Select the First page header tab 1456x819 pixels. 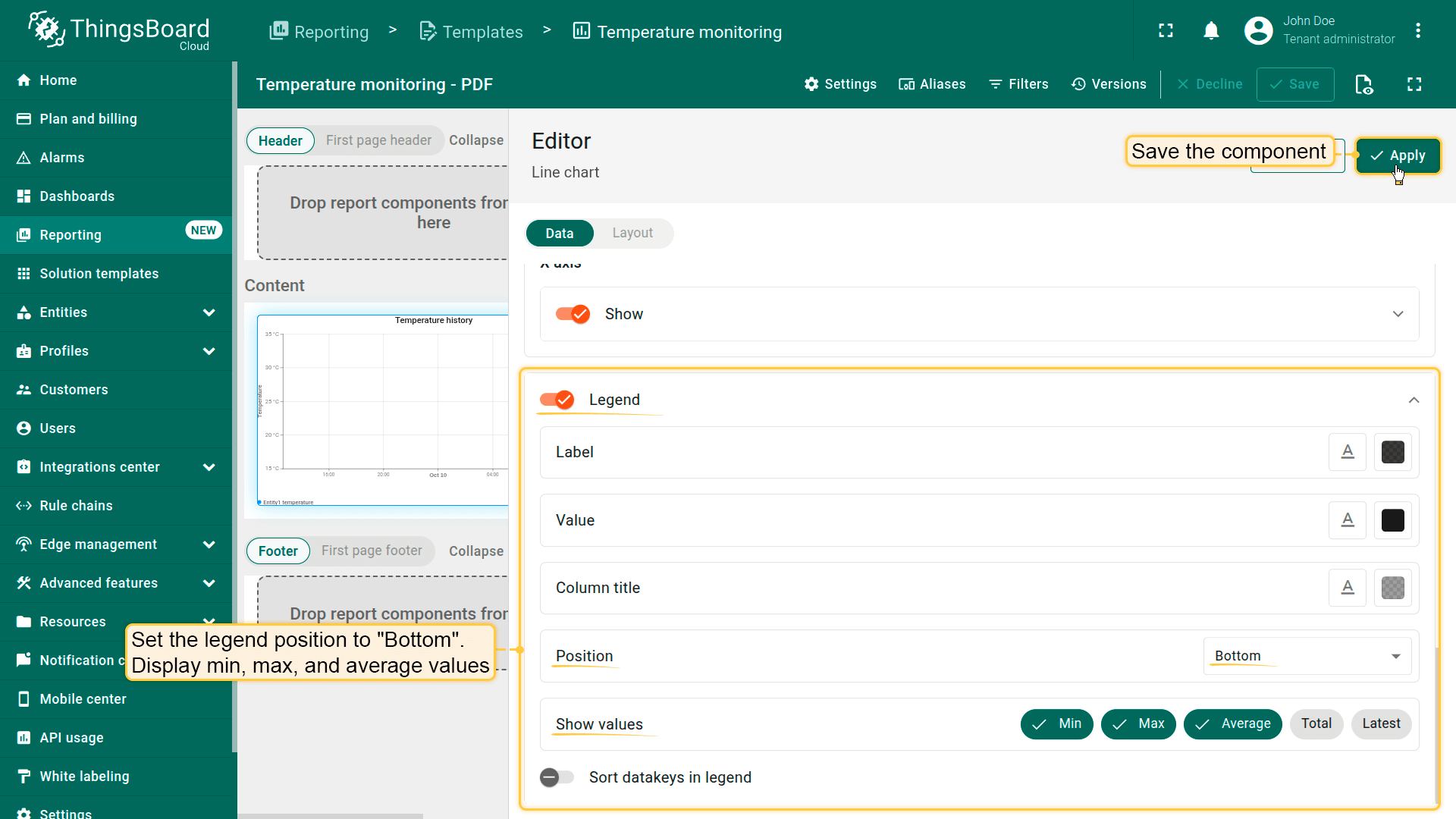[378, 140]
